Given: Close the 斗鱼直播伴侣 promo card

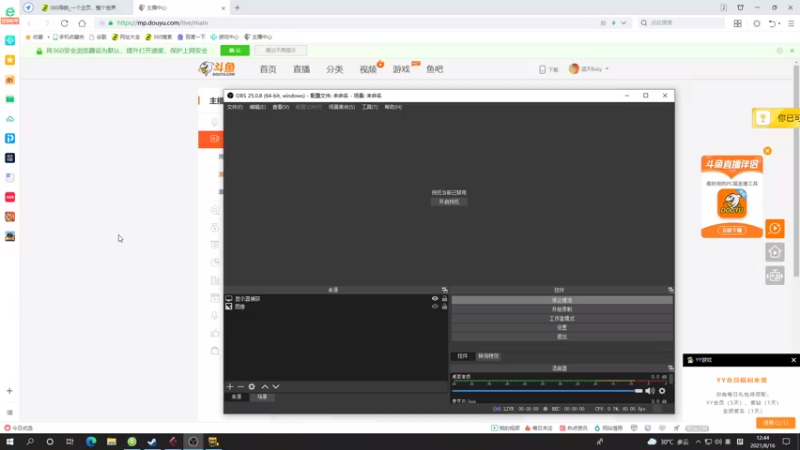Looking at the screenshot, I should pos(767,151).
